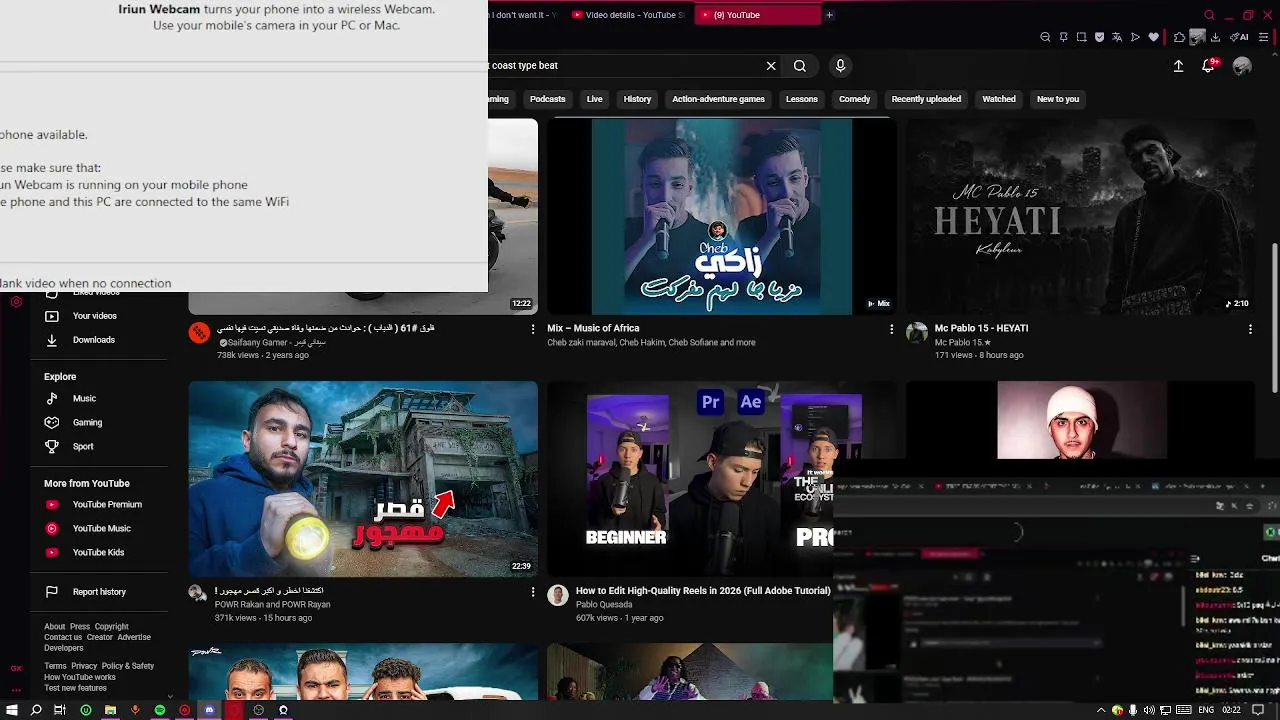Open more options for Mix – Music of Africa
Screen dimensions: 1280x720
point(891,328)
